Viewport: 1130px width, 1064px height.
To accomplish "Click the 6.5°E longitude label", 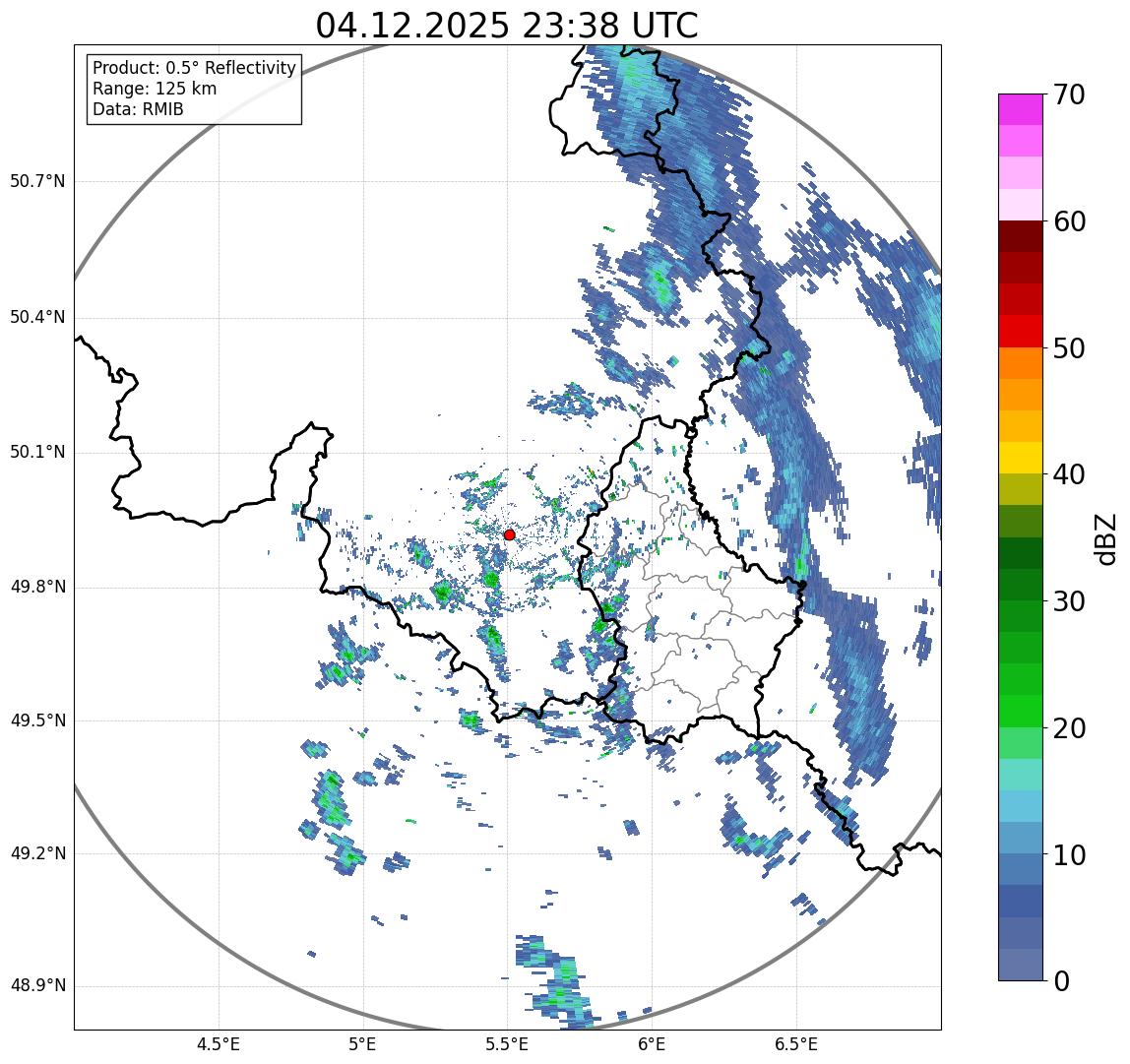I will click(796, 1044).
